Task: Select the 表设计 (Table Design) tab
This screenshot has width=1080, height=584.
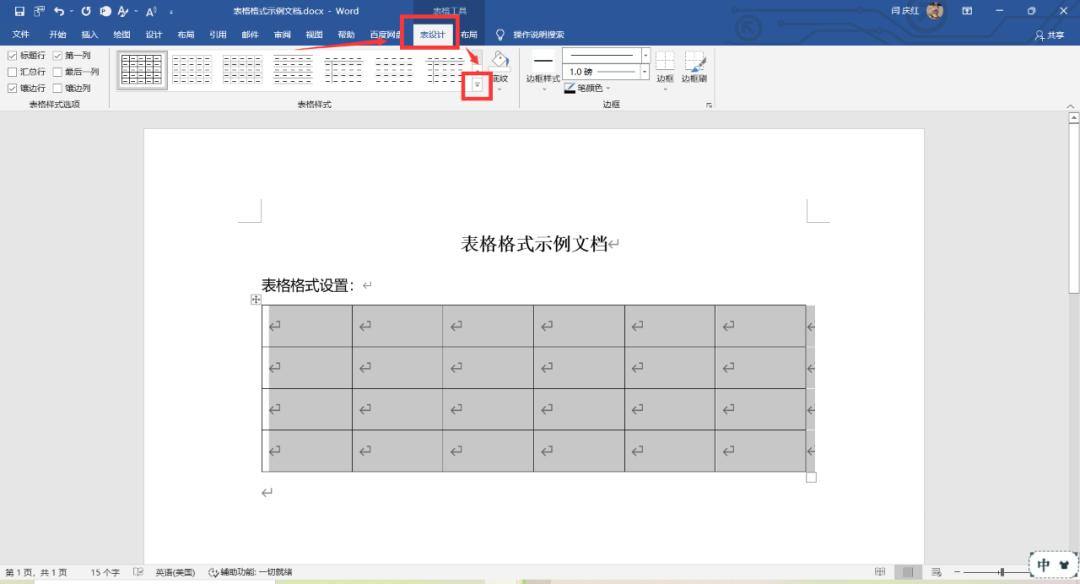Action: pyautogui.click(x=433, y=34)
